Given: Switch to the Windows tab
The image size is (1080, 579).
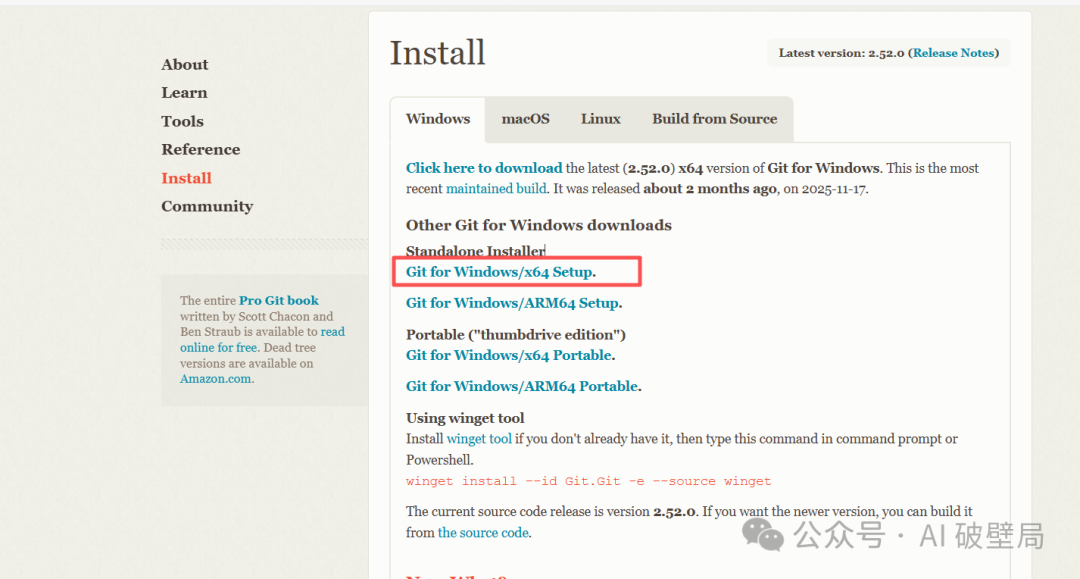Looking at the screenshot, I should (438, 119).
